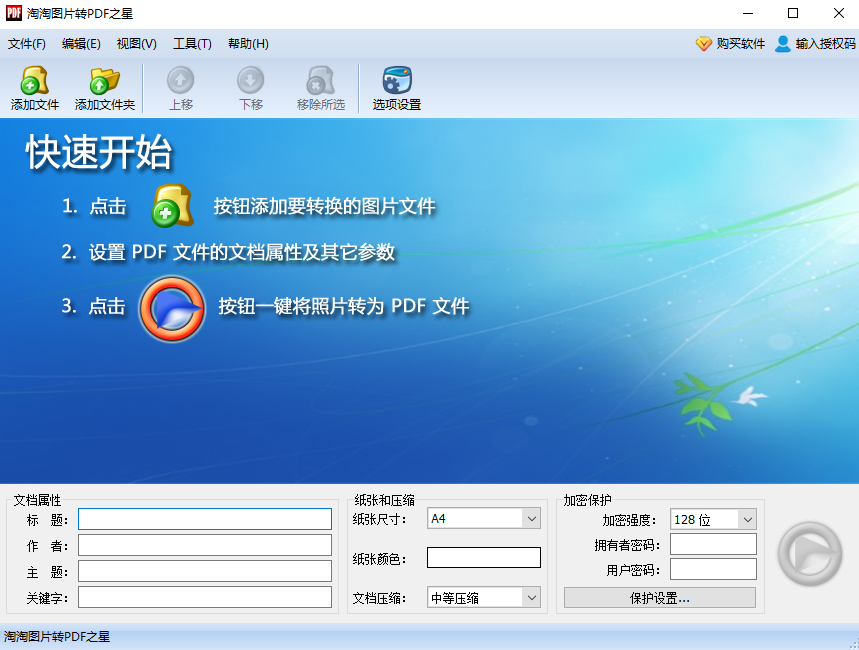
Task: Focus the author (作者) input field
Action: point(205,545)
